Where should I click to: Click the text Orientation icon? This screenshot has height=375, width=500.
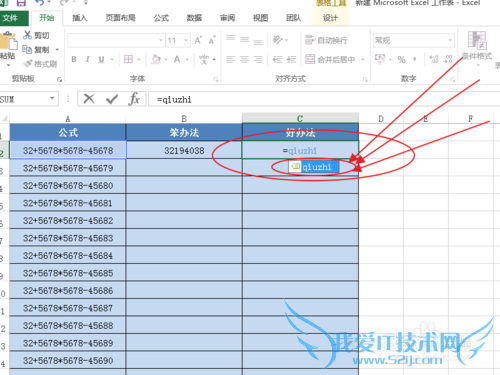coord(277,40)
